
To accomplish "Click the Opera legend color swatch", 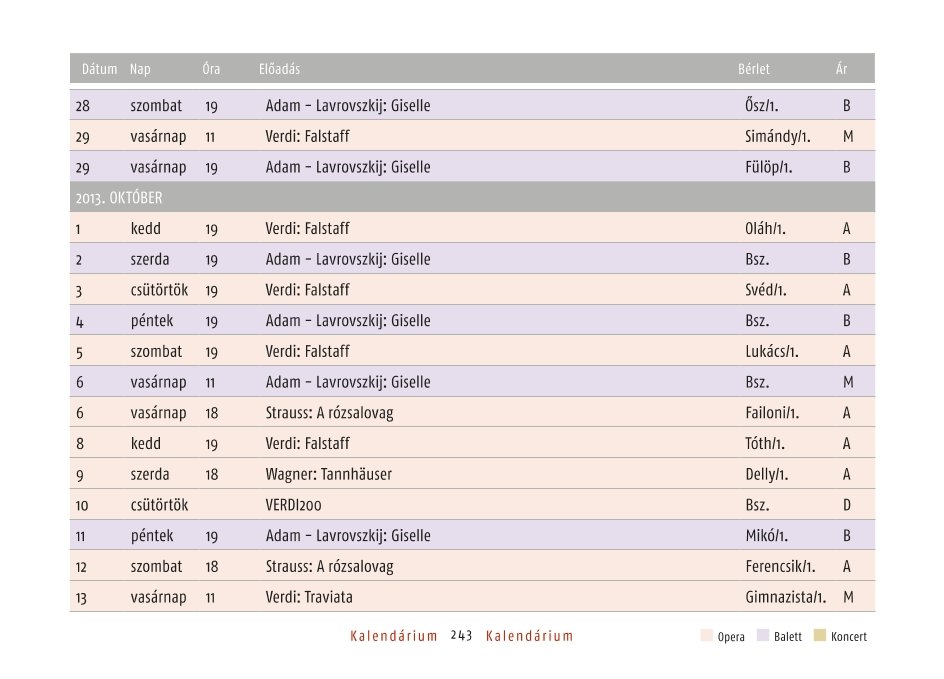I will (x=706, y=636).
